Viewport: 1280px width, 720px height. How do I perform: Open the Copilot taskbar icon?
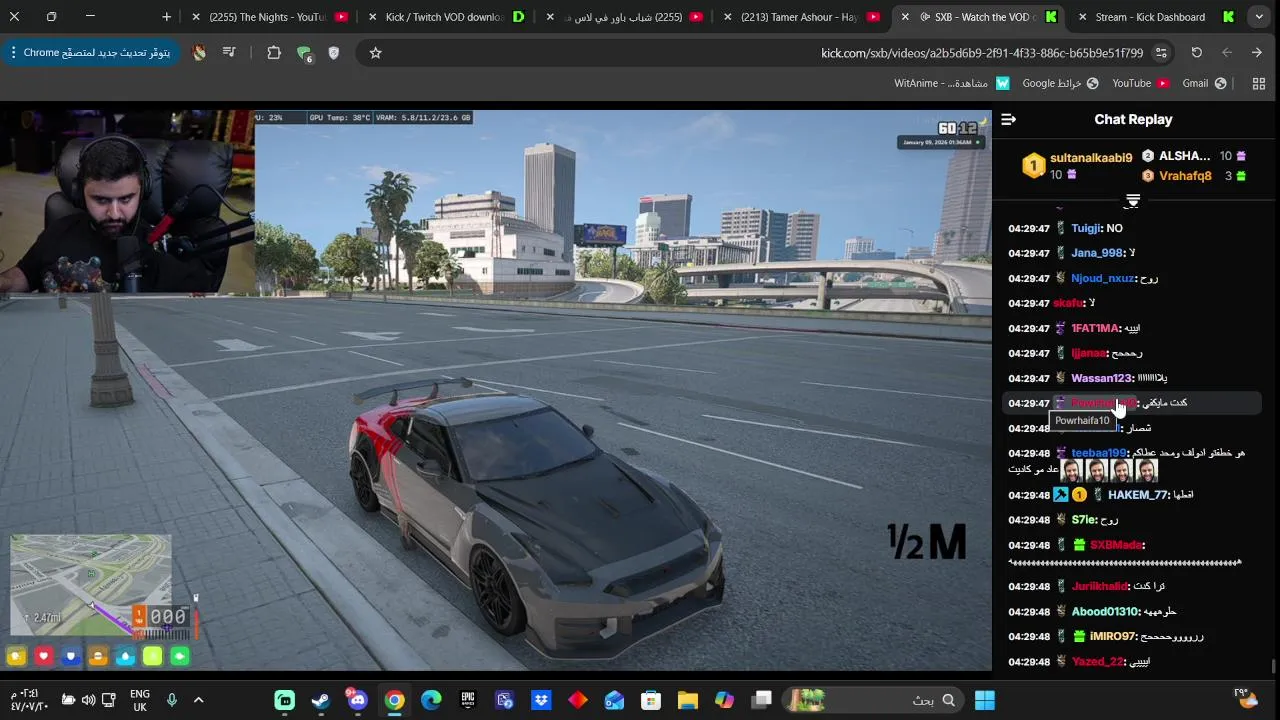coord(725,700)
